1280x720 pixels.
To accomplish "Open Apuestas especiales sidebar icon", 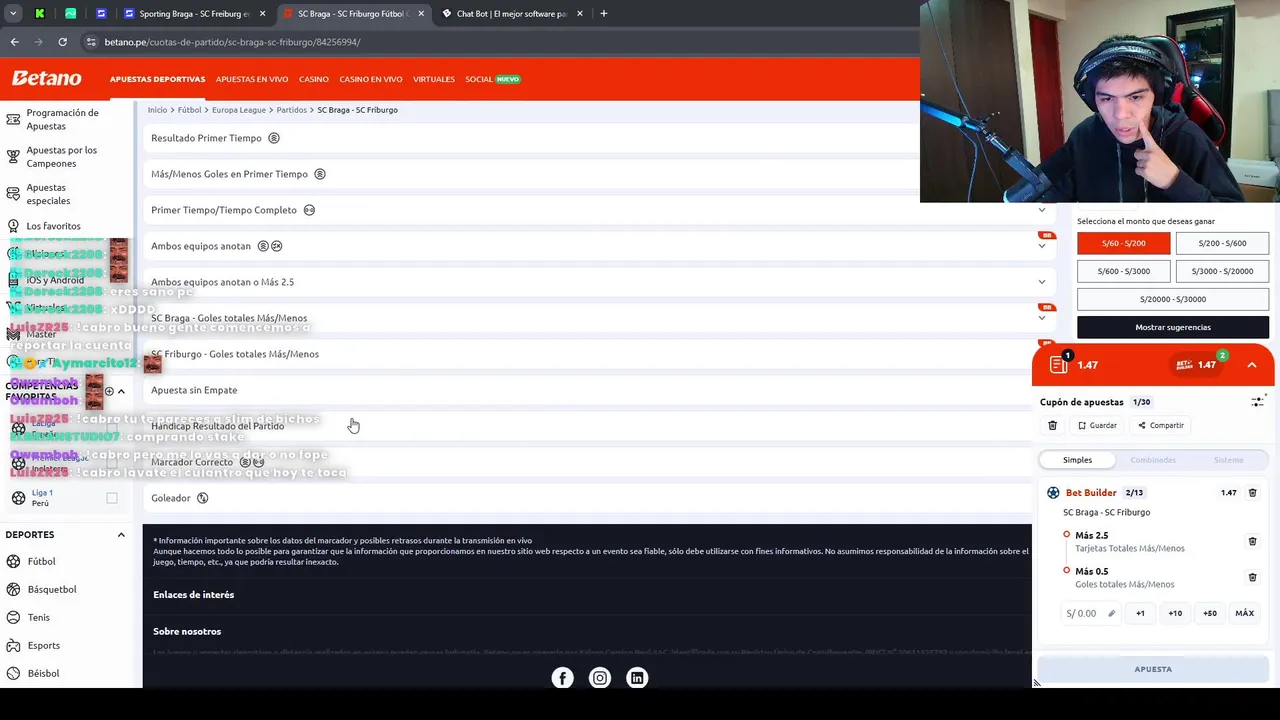I will click(x=13, y=194).
